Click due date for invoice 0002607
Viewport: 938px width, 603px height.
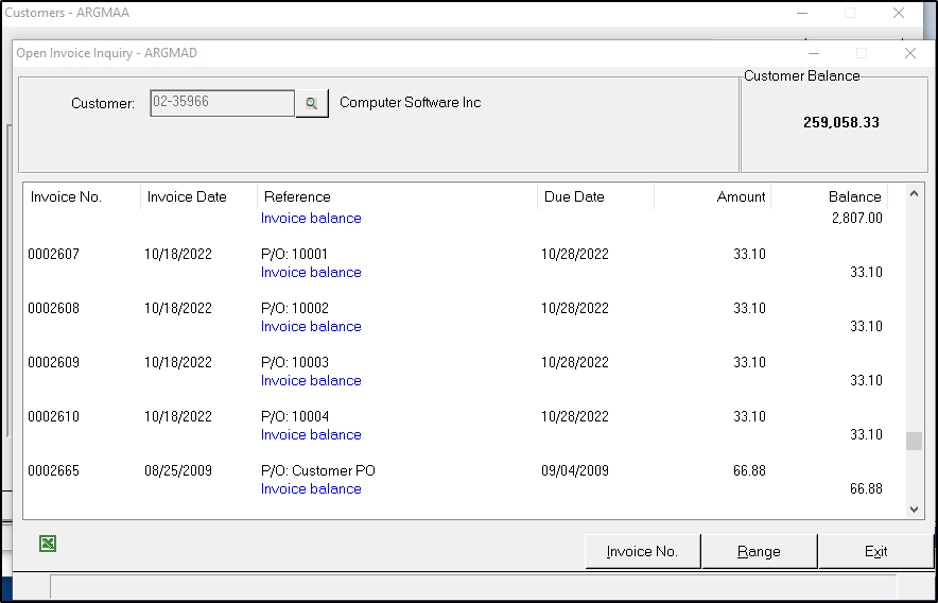pos(575,254)
